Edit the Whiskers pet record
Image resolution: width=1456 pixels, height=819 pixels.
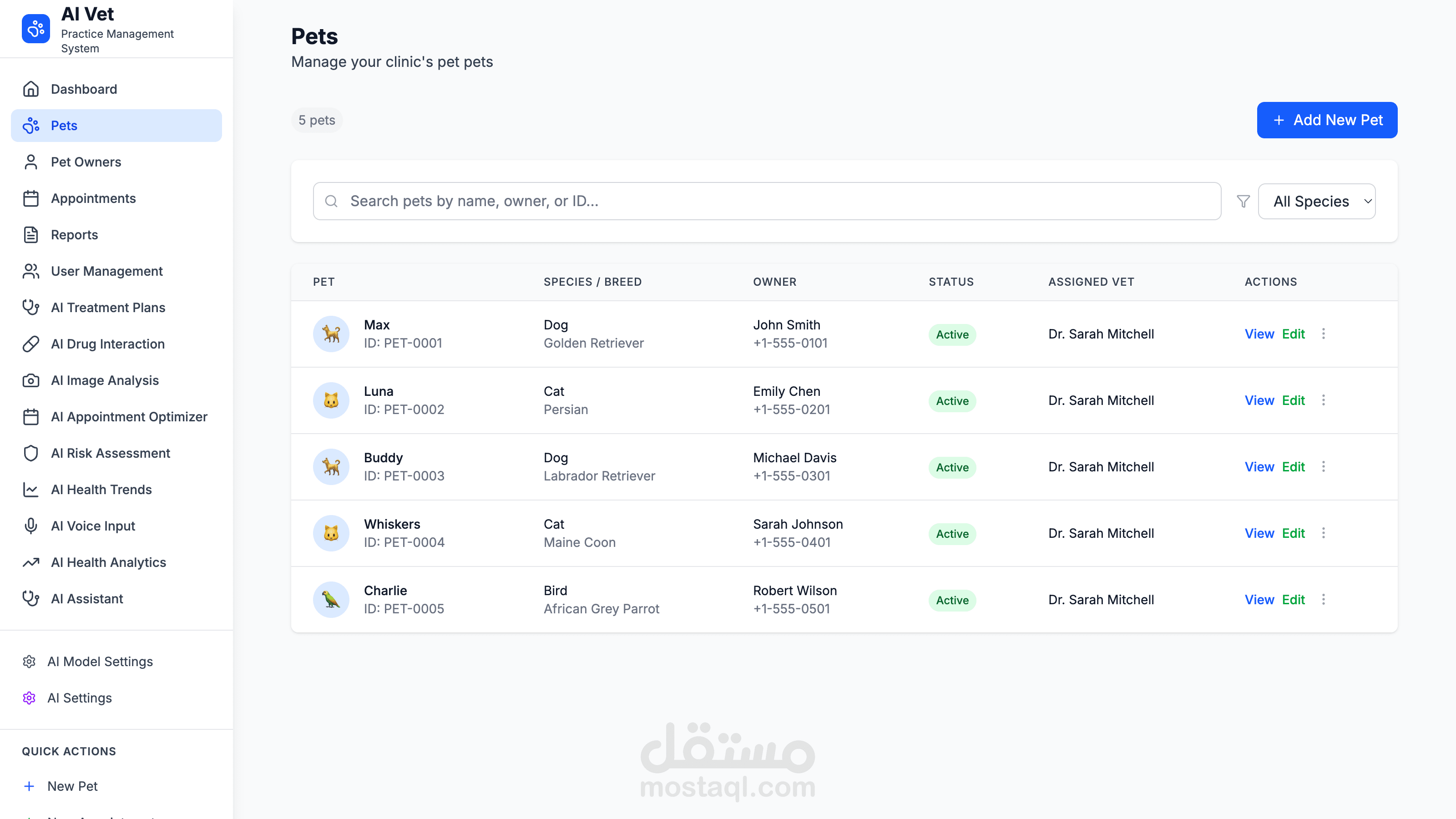[1293, 533]
